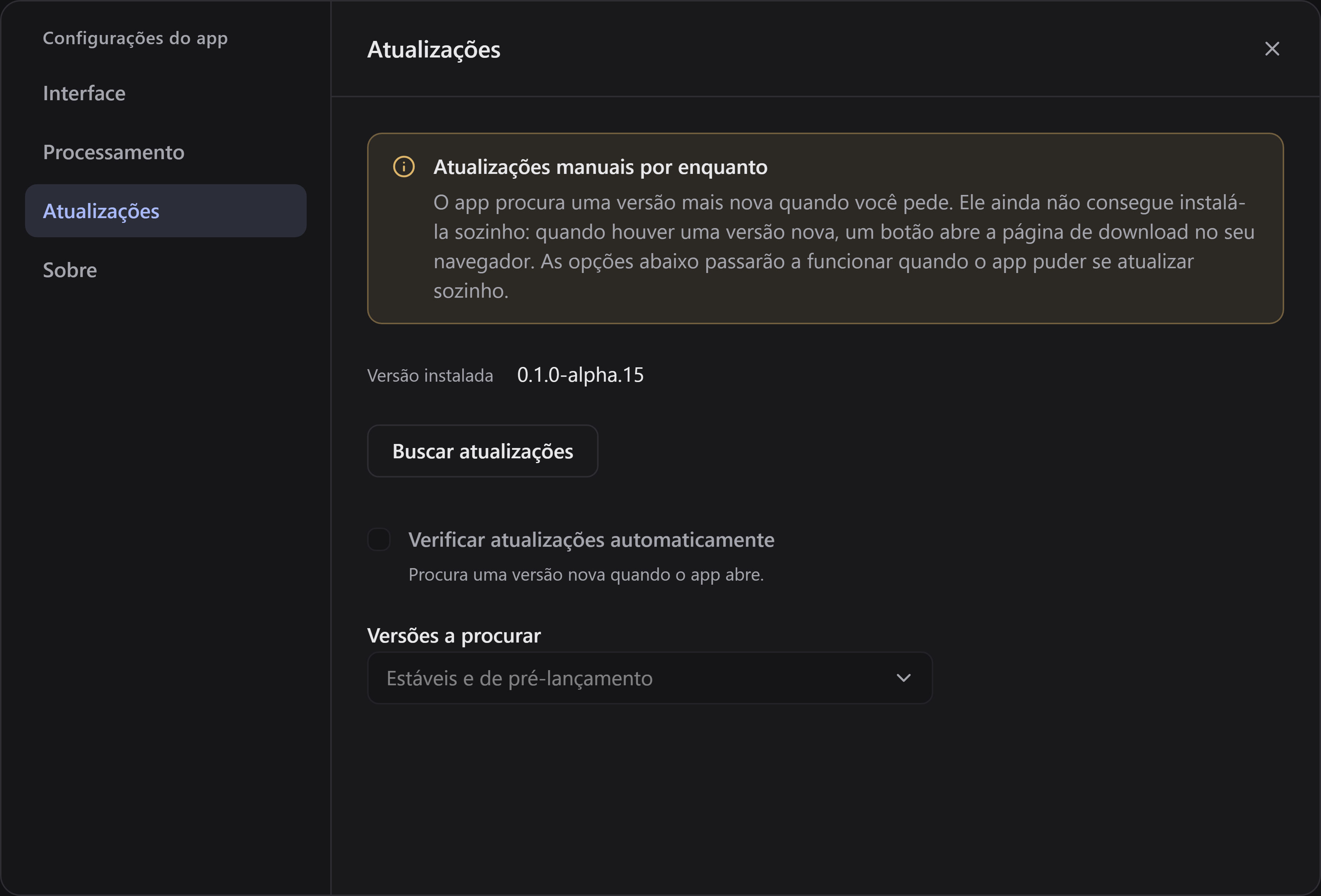Select the Atualizações sidebar item
Image resolution: width=1321 pixels, height=896 pixels.
point(165,211)
